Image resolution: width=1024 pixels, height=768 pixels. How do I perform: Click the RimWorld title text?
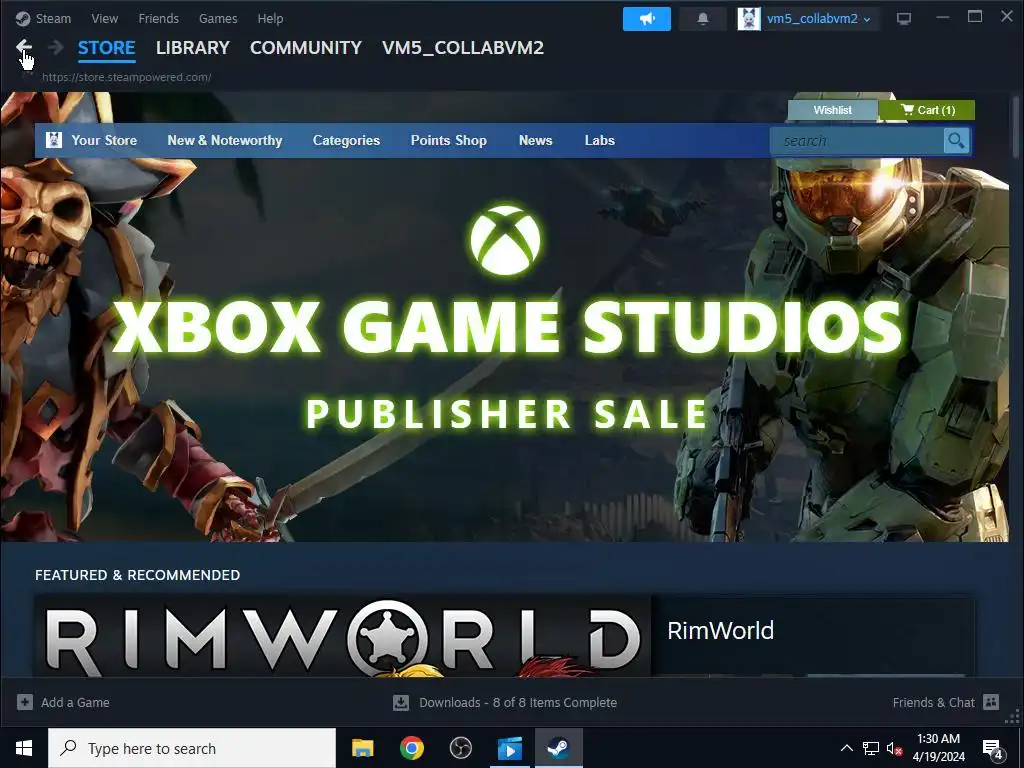[720, 630]
